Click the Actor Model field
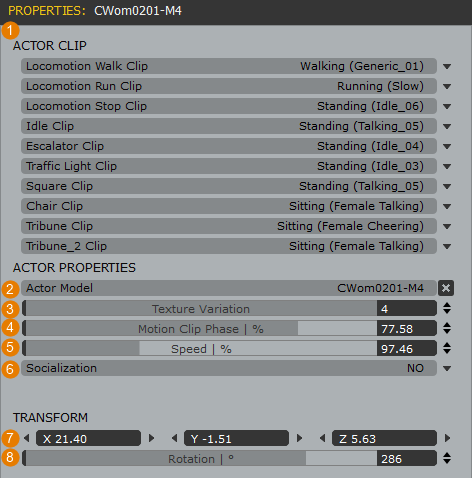Screen dimensions: 472x478 (x=229, y=288)
